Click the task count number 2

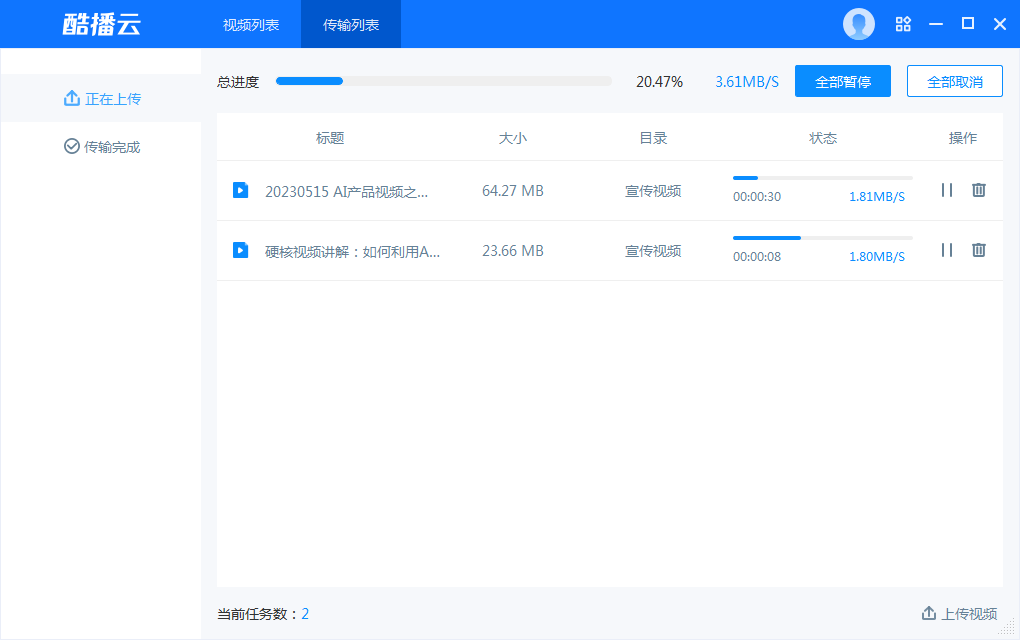coord(305,613)
